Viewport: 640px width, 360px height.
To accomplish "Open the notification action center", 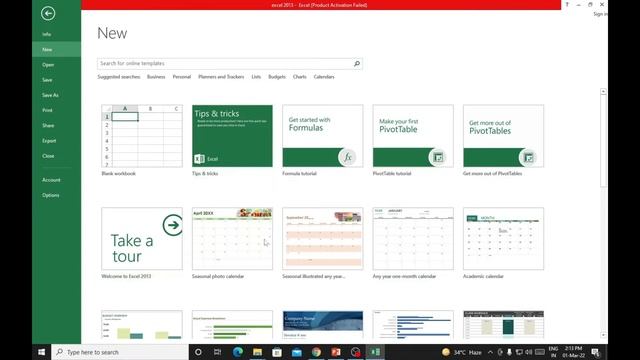I will 596,352.
